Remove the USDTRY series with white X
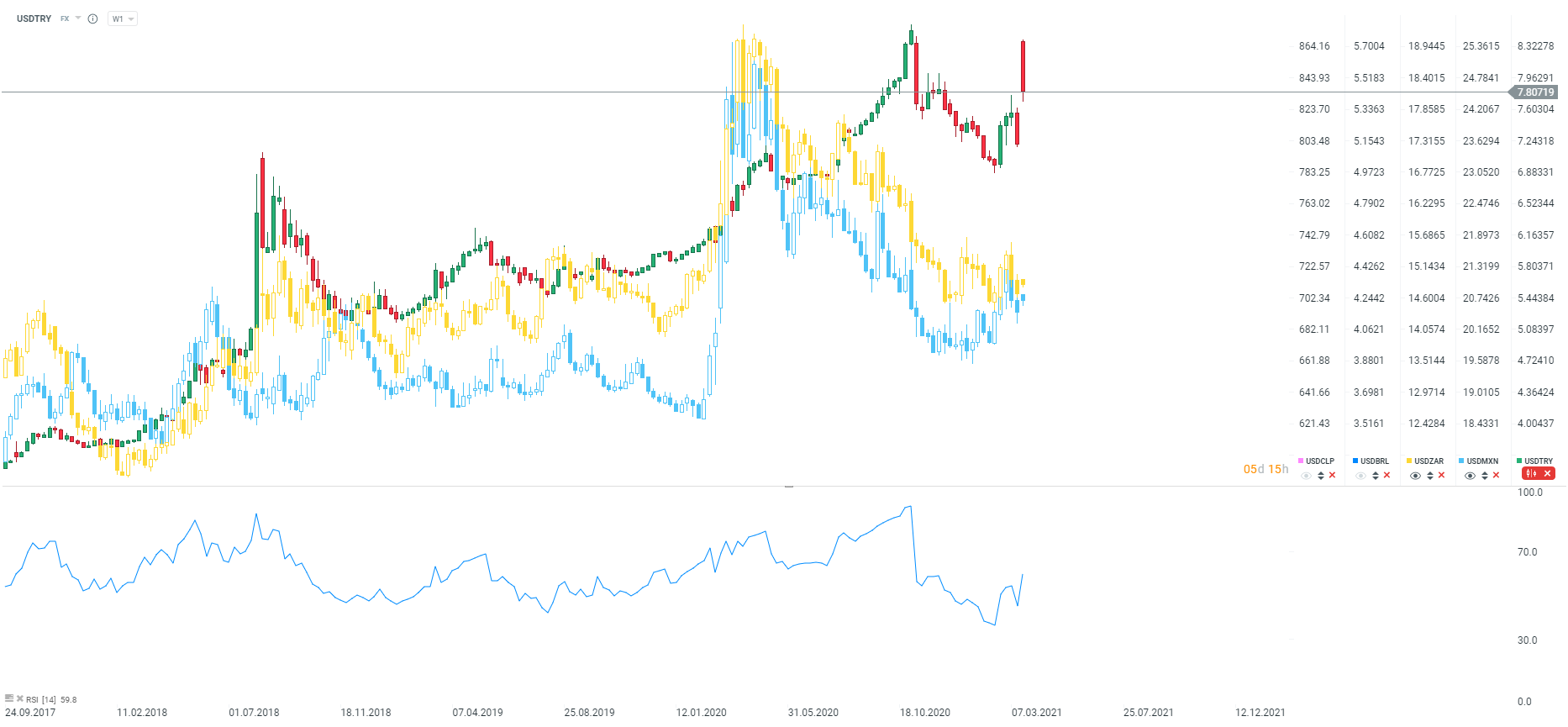 [x=1547, y=474]
